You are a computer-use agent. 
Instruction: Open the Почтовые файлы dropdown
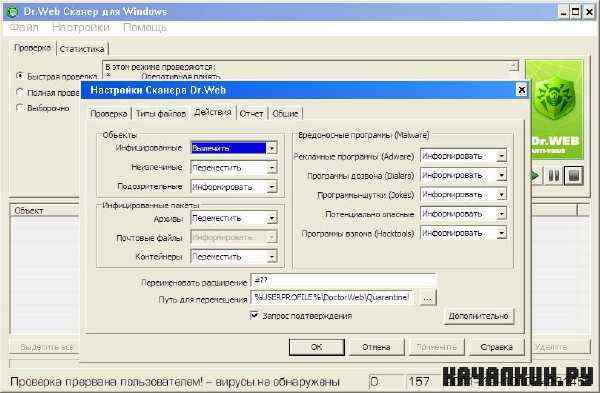(x=271, y=237)
